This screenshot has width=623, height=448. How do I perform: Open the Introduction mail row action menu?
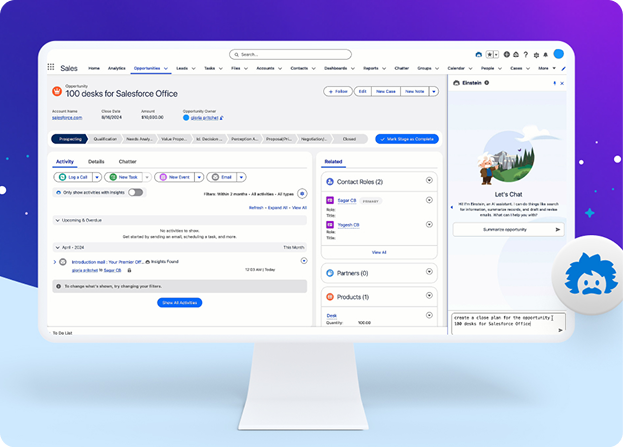[304, 261]
